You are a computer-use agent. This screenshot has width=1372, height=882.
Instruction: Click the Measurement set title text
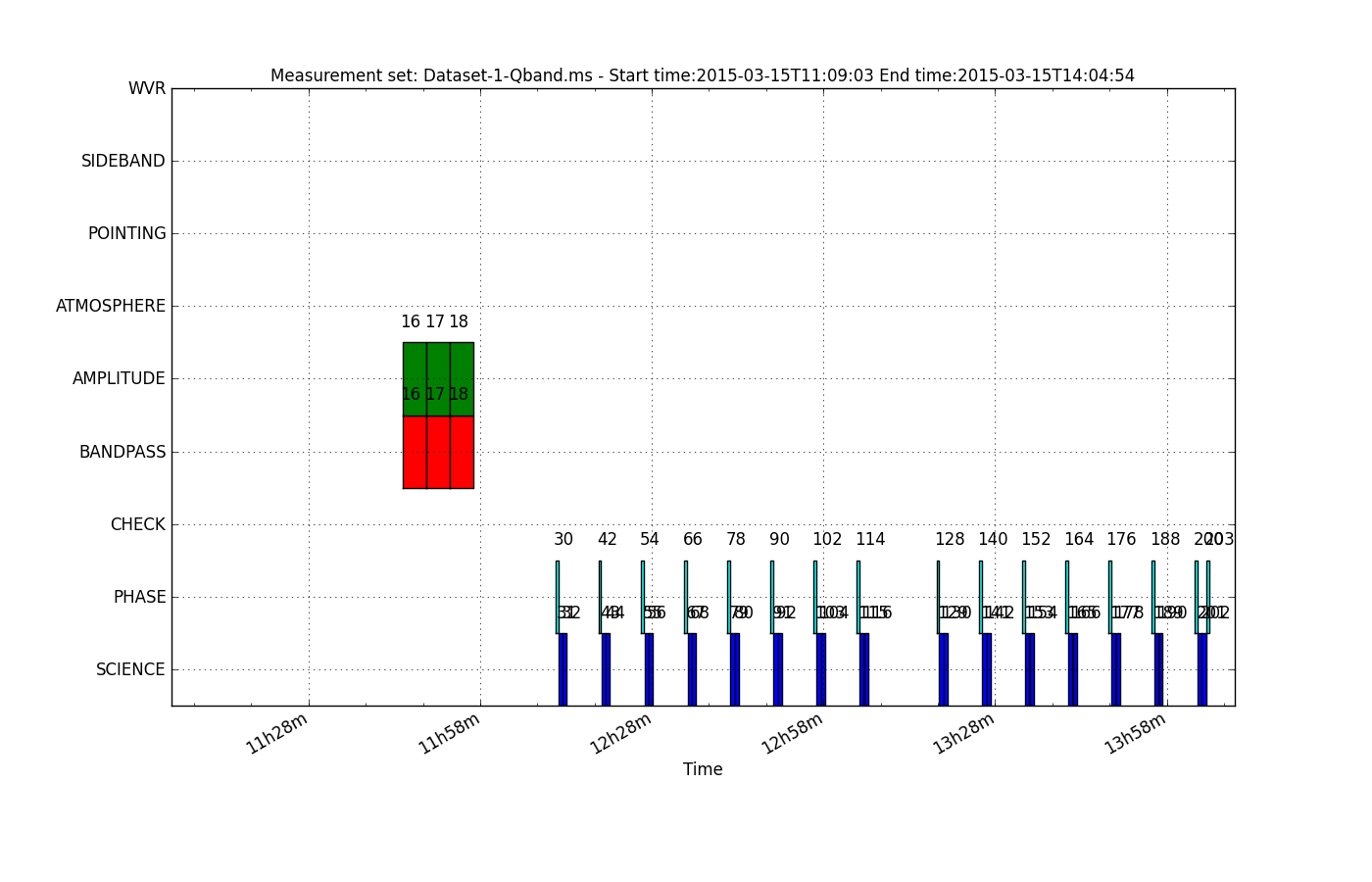[x=702, y=76]
